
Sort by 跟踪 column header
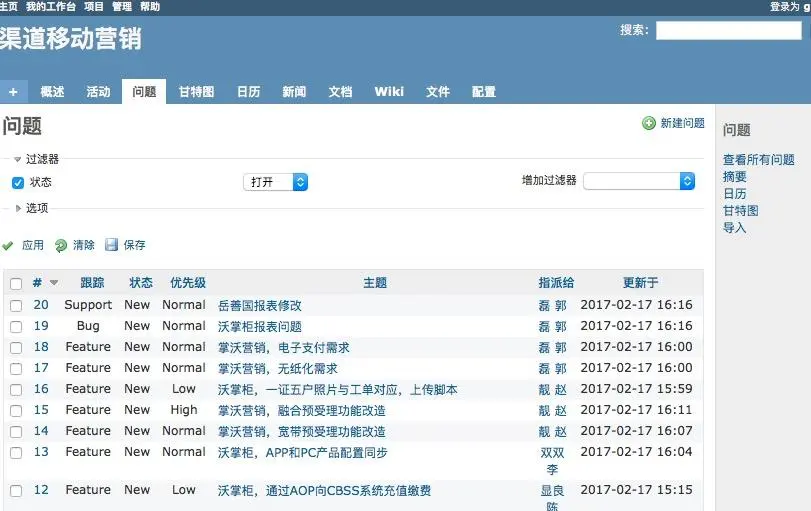click(x=93, y=283)
